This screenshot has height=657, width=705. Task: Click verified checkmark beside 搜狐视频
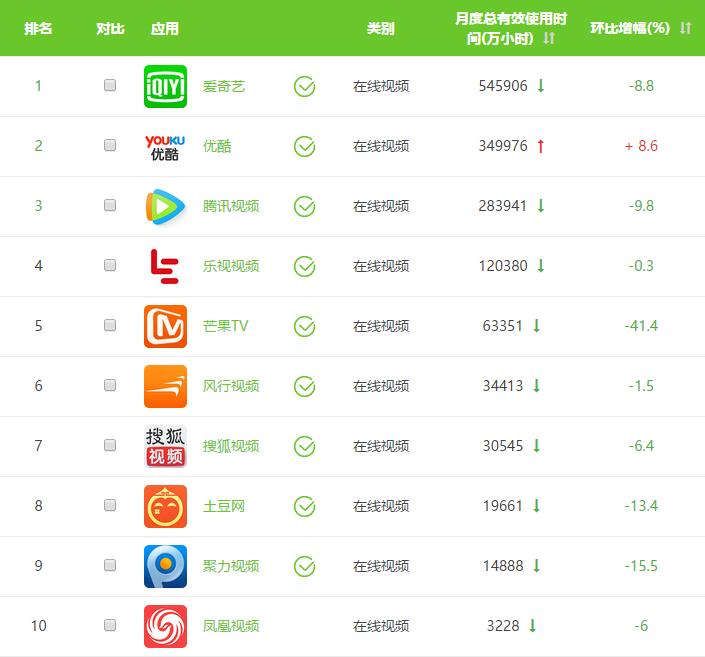pos(304,446)
